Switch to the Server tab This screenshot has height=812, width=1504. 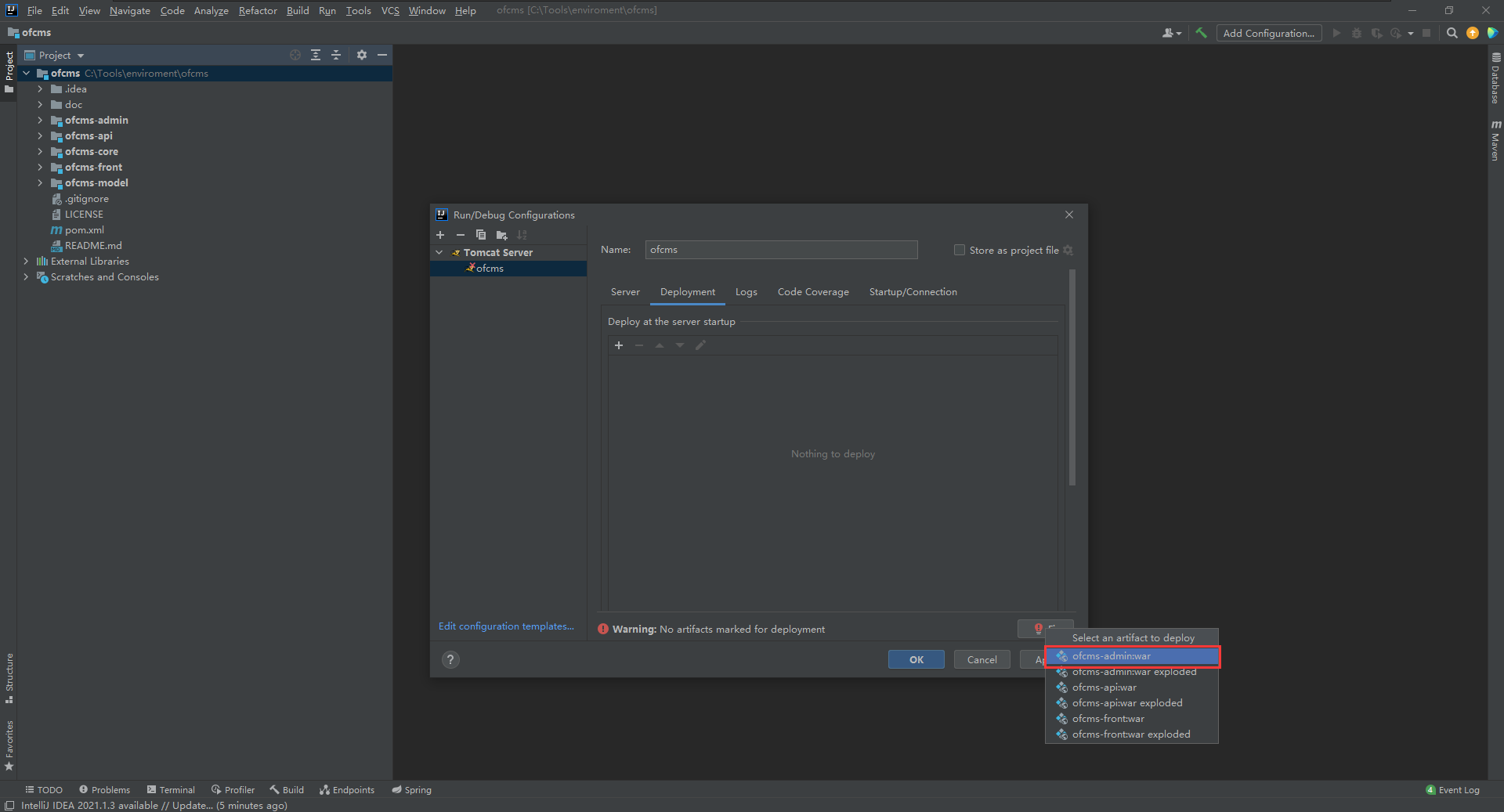point(625,292)
